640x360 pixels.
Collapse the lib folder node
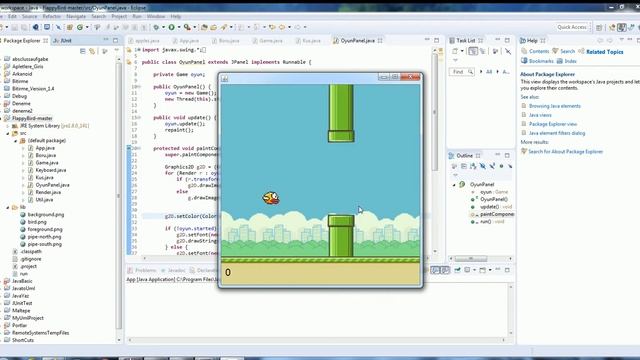[8, 207]
